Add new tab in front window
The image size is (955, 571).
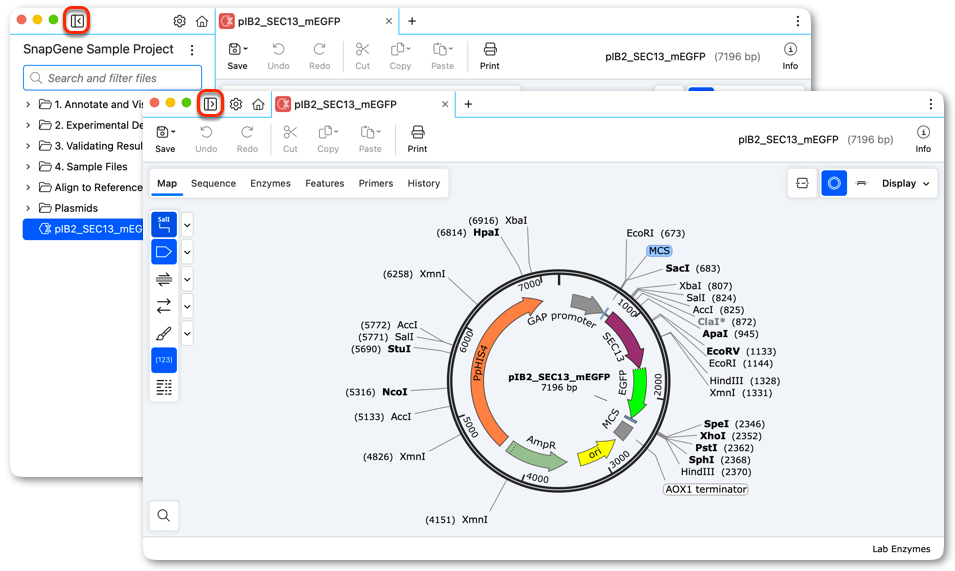[468, 104]
